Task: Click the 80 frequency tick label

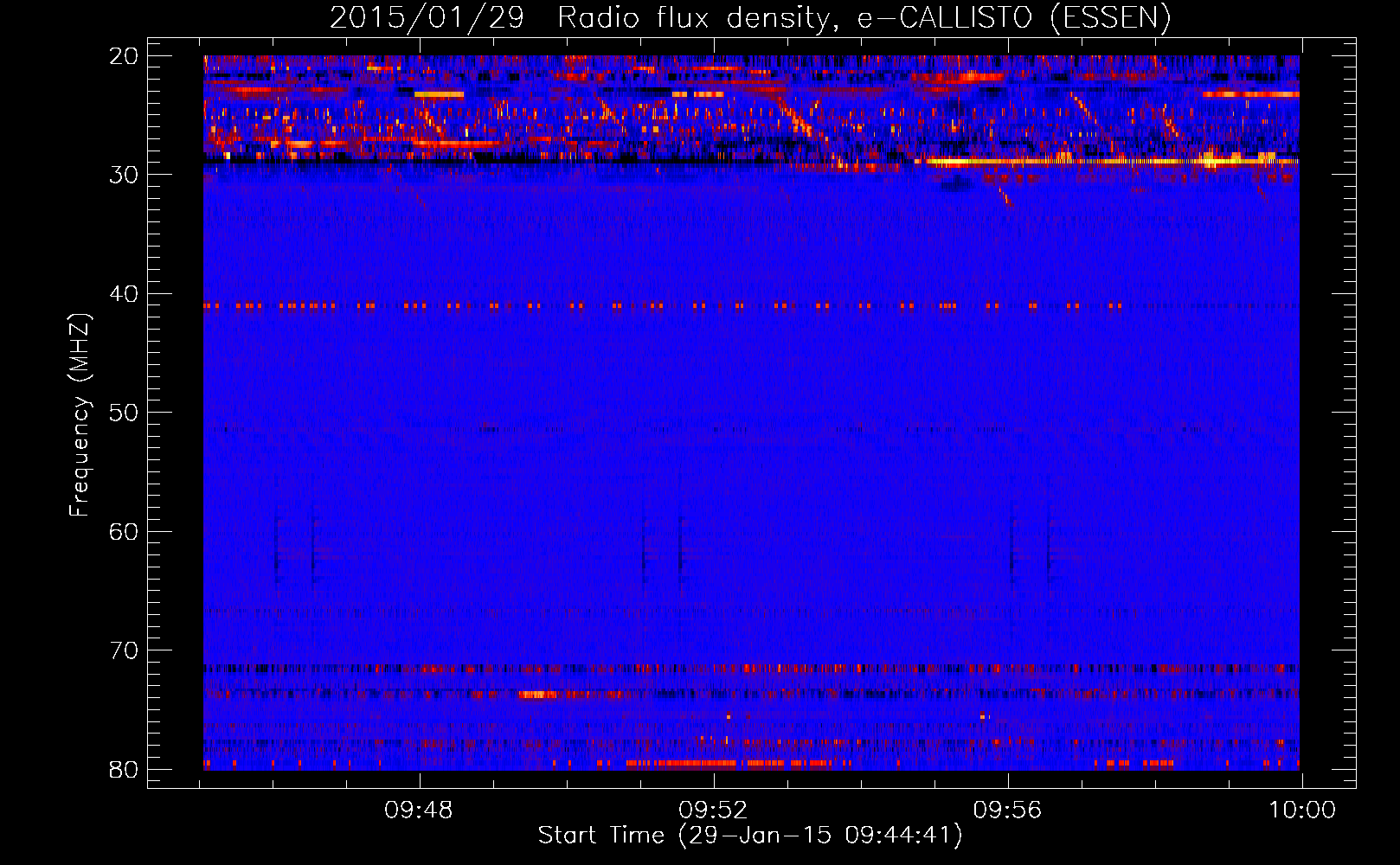Action: (124, 770)
